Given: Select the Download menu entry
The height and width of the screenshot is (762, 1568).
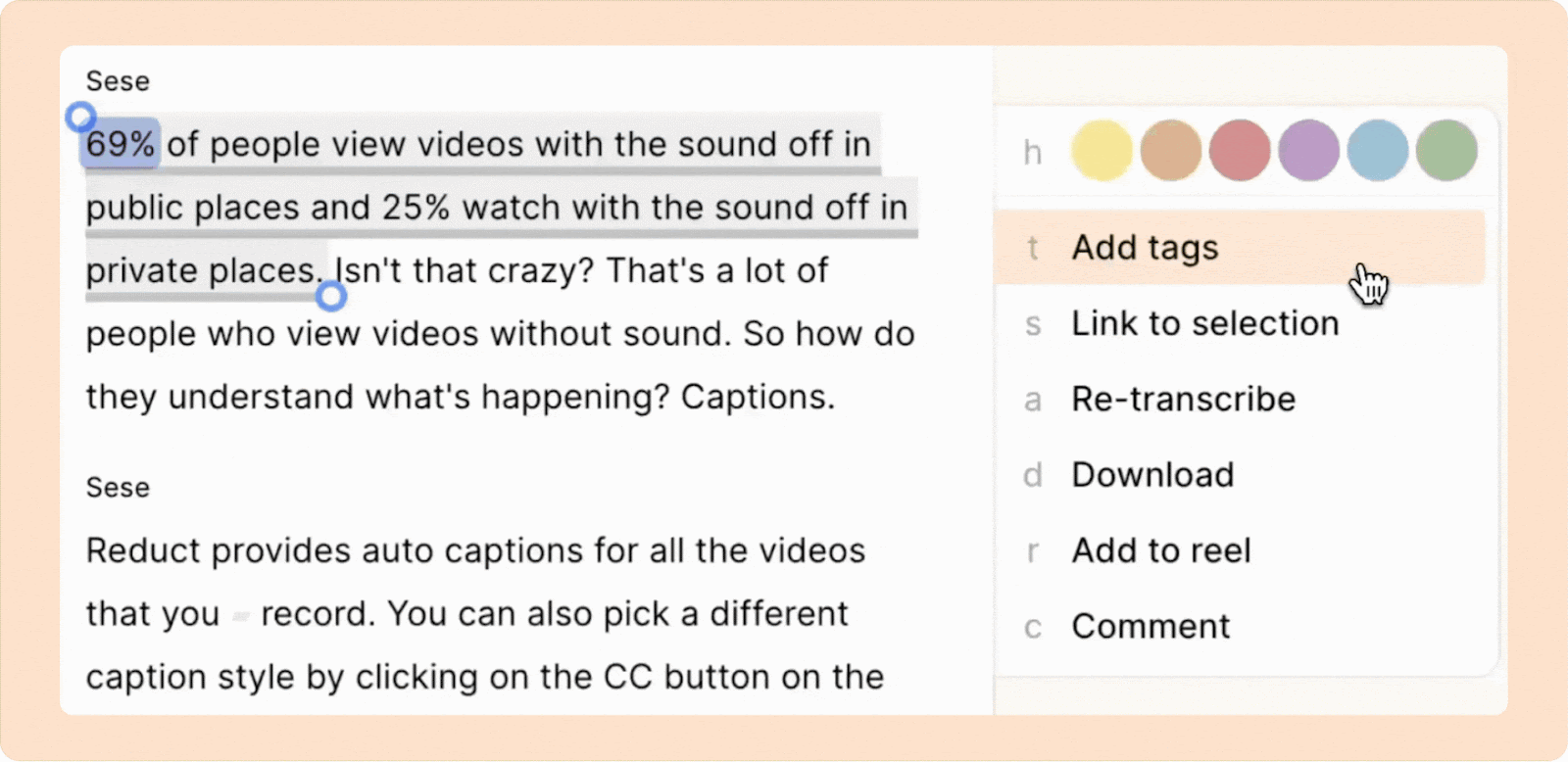Looking at the screenshot, I should [1240, 475].
